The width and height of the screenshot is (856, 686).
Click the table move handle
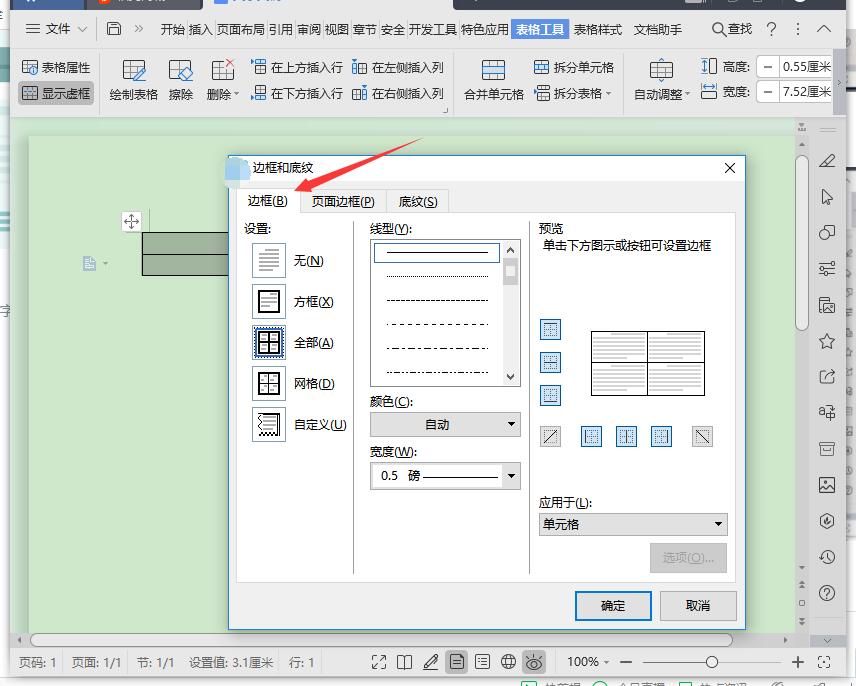point(131,222)
